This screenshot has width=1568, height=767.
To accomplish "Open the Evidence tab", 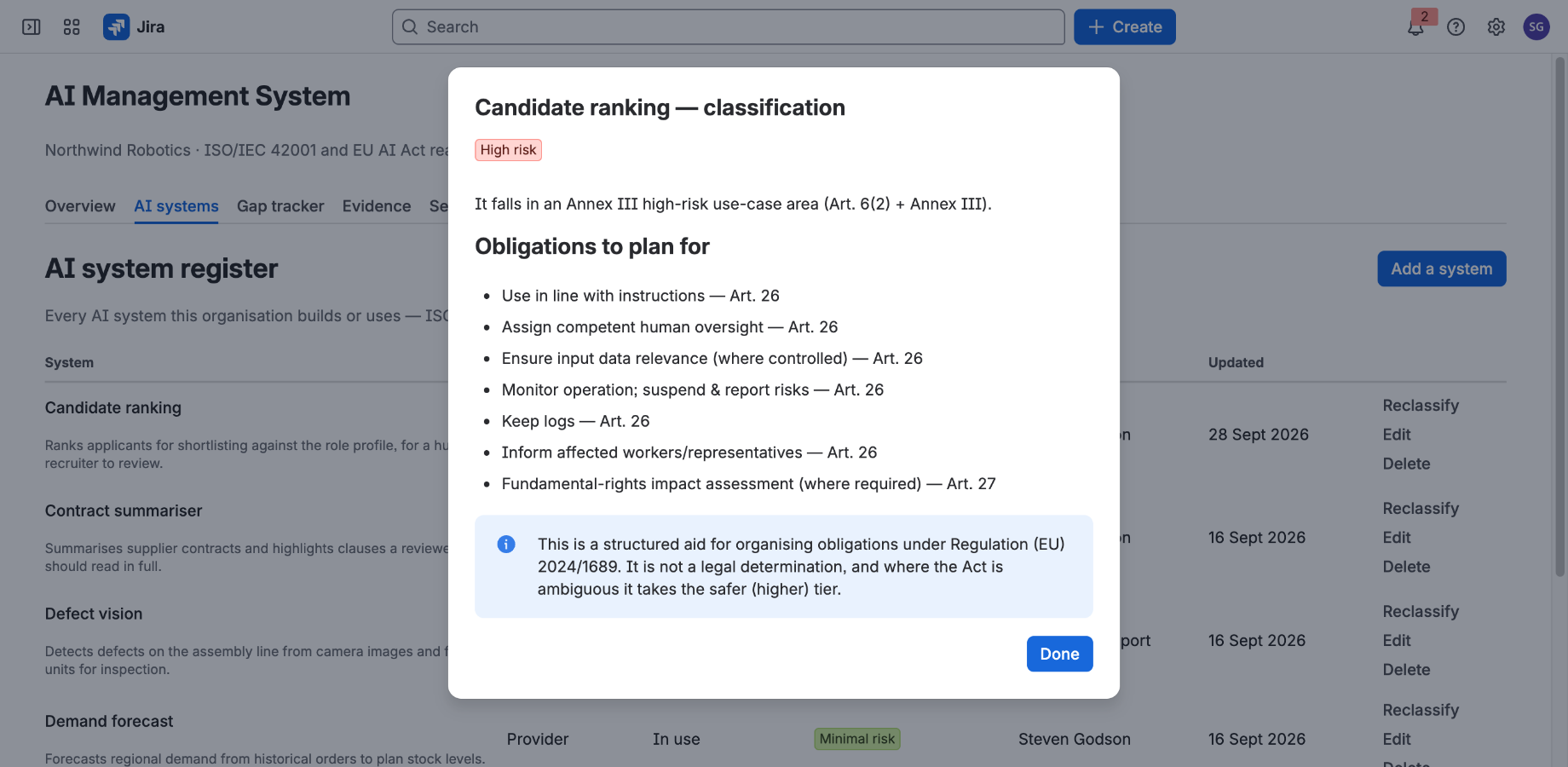I will point(377,206).
